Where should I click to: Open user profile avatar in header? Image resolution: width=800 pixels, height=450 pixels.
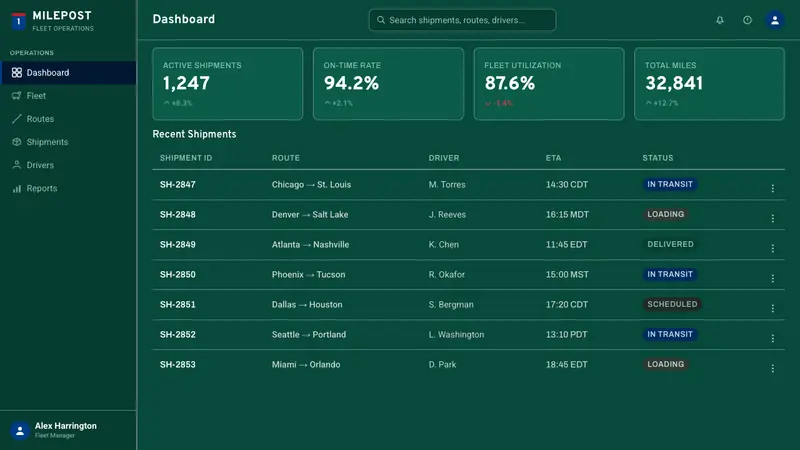(774, 20)
